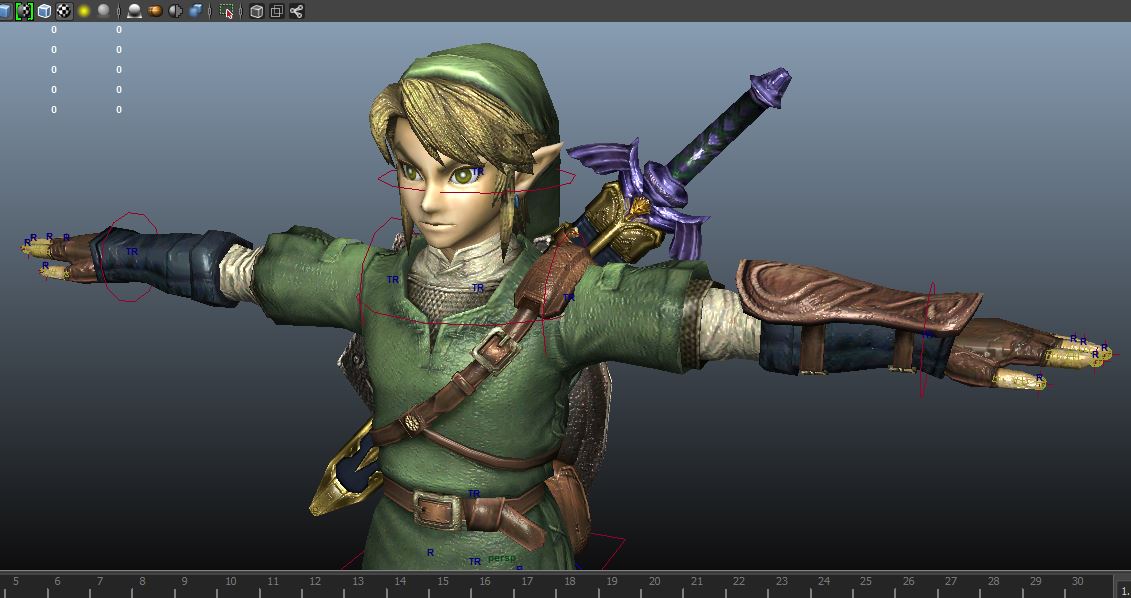This screenshot has width=1131, height=598.
Task: Enable Wireframe on Shaded cube icon
Action: click(x=45, y=11)
